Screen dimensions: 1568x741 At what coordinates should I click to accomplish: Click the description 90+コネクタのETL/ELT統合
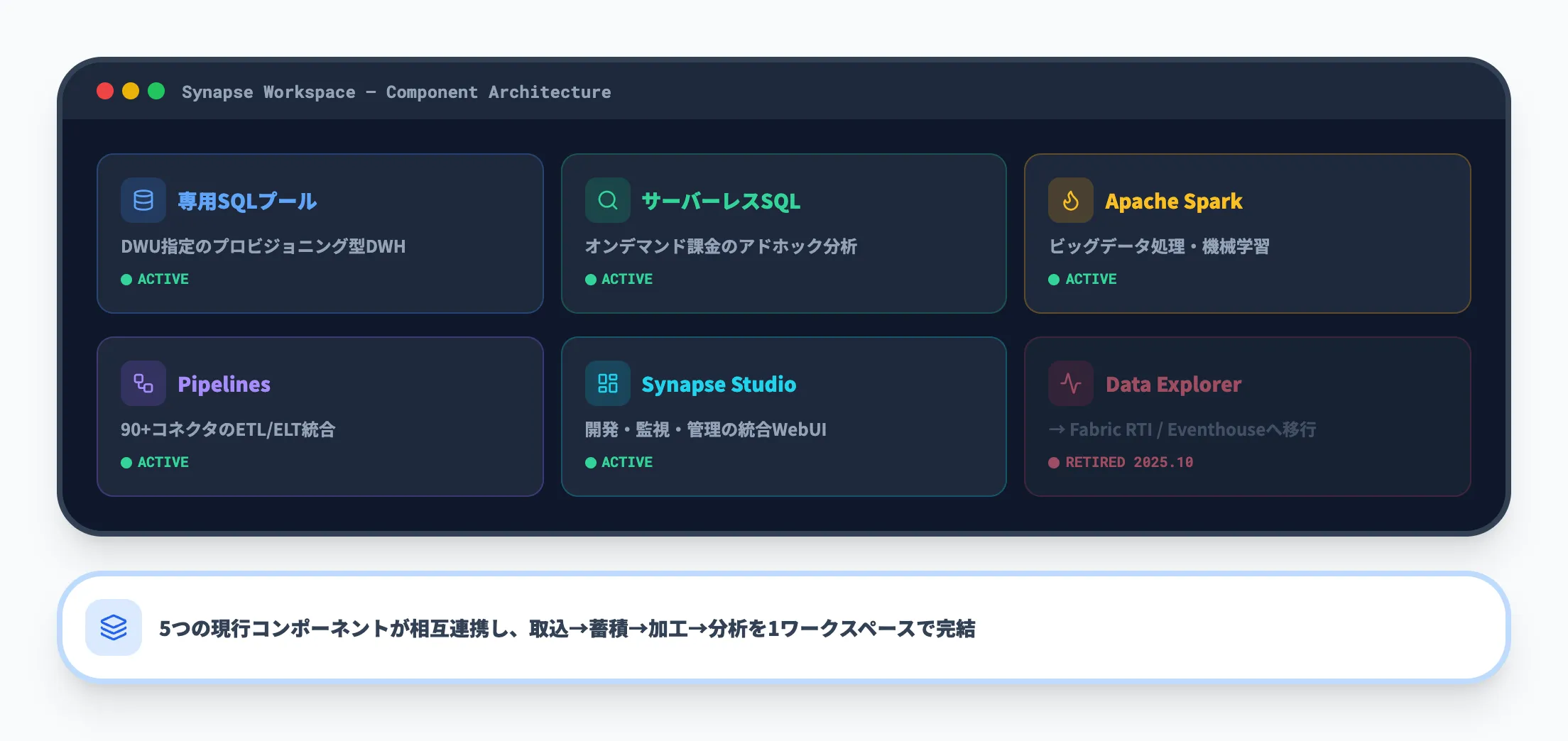click(x=228, y=429)
